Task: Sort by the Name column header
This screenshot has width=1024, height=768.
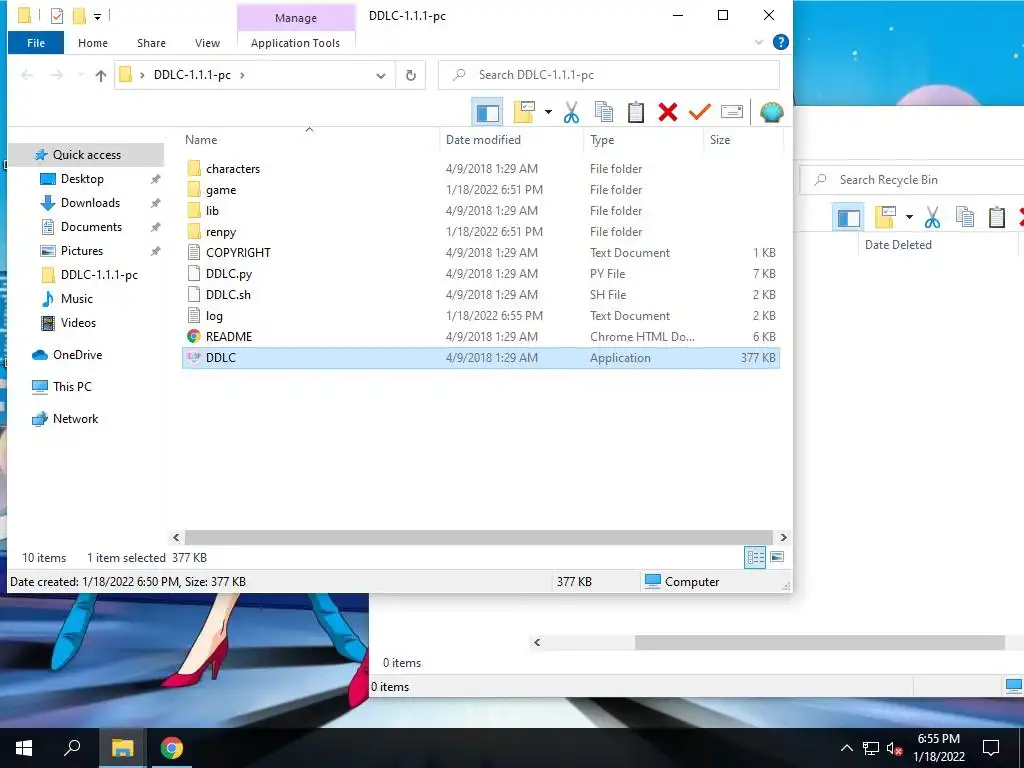Action: coord(201,140)
